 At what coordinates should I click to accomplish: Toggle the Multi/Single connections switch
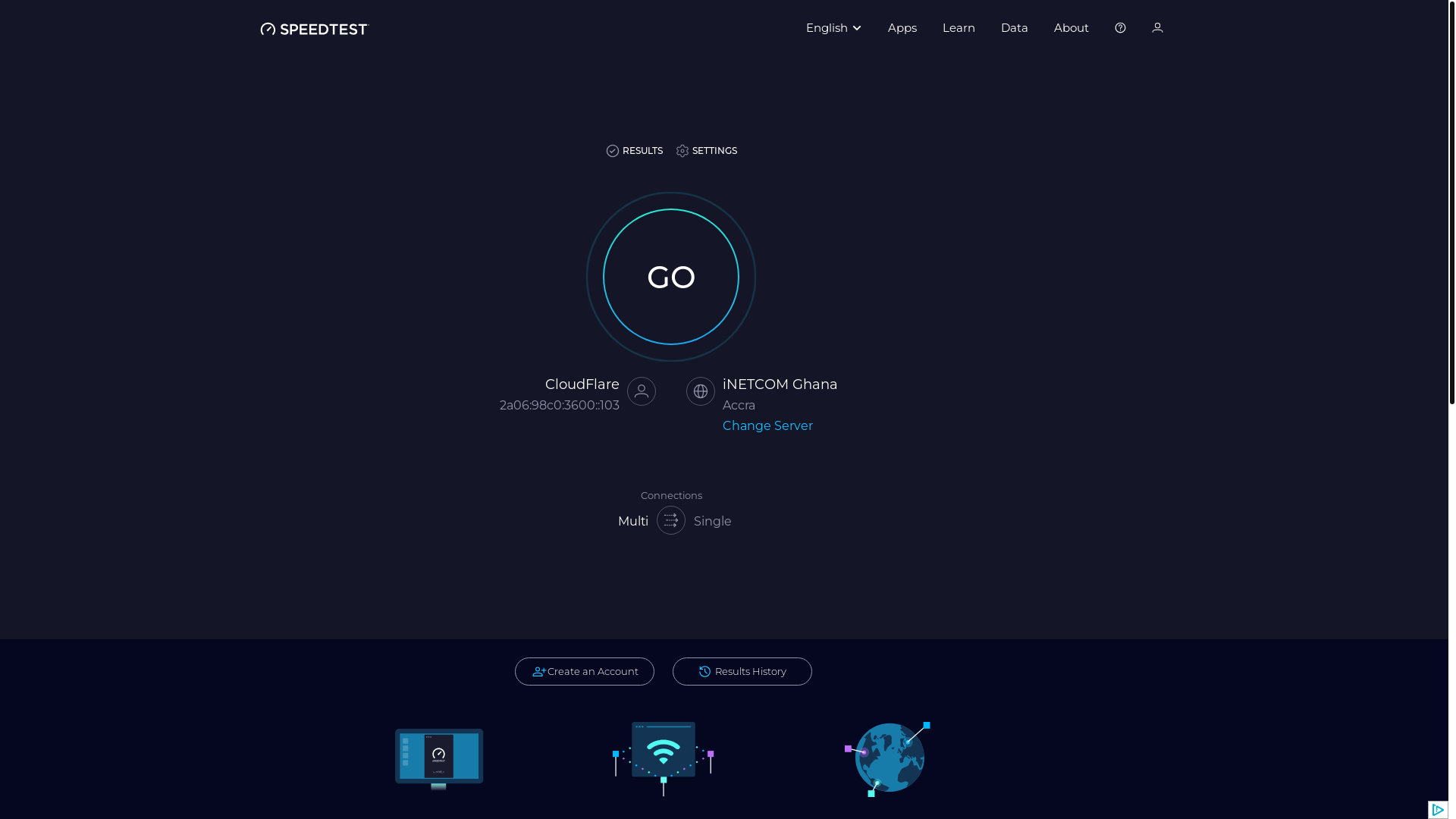tap(671, 520)
